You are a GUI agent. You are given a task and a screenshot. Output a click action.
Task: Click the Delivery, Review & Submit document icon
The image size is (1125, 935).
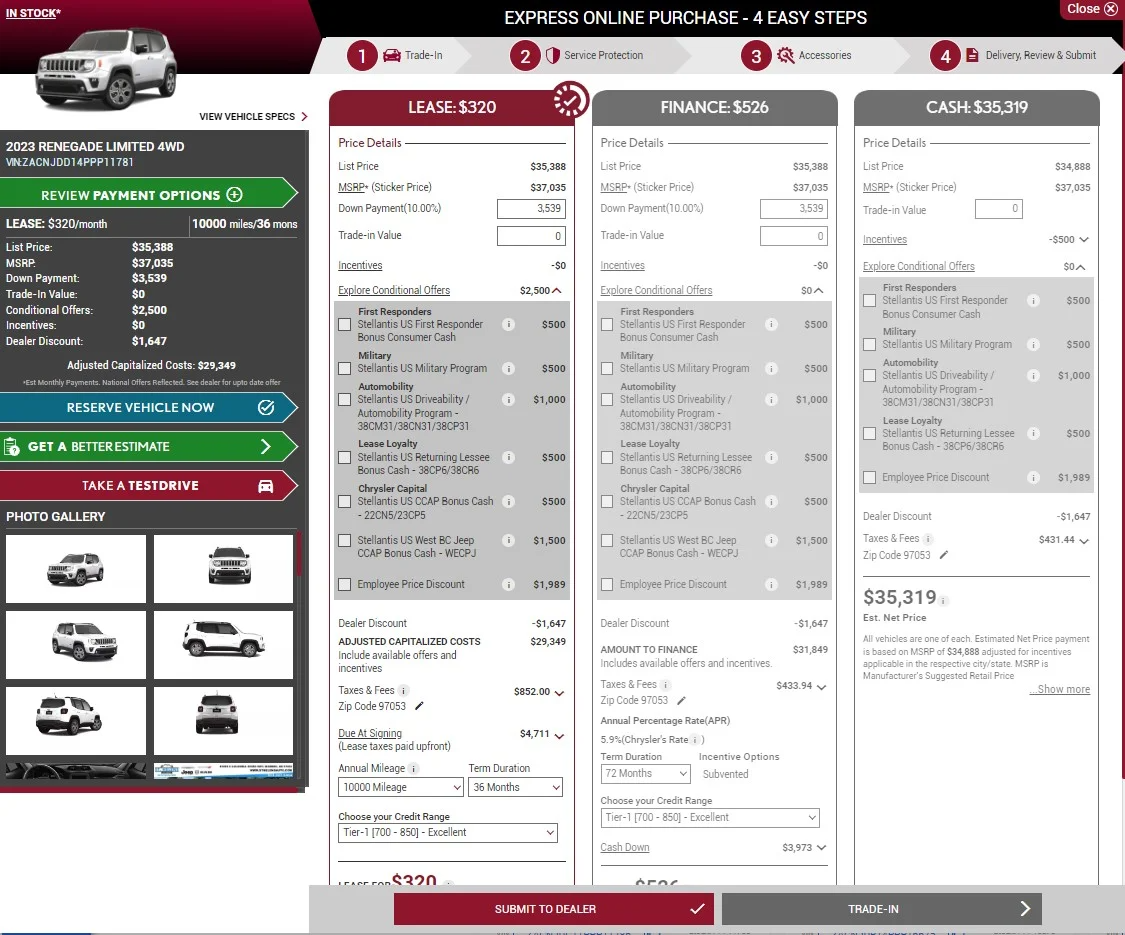pyautogui.click(x=972, y=55)
